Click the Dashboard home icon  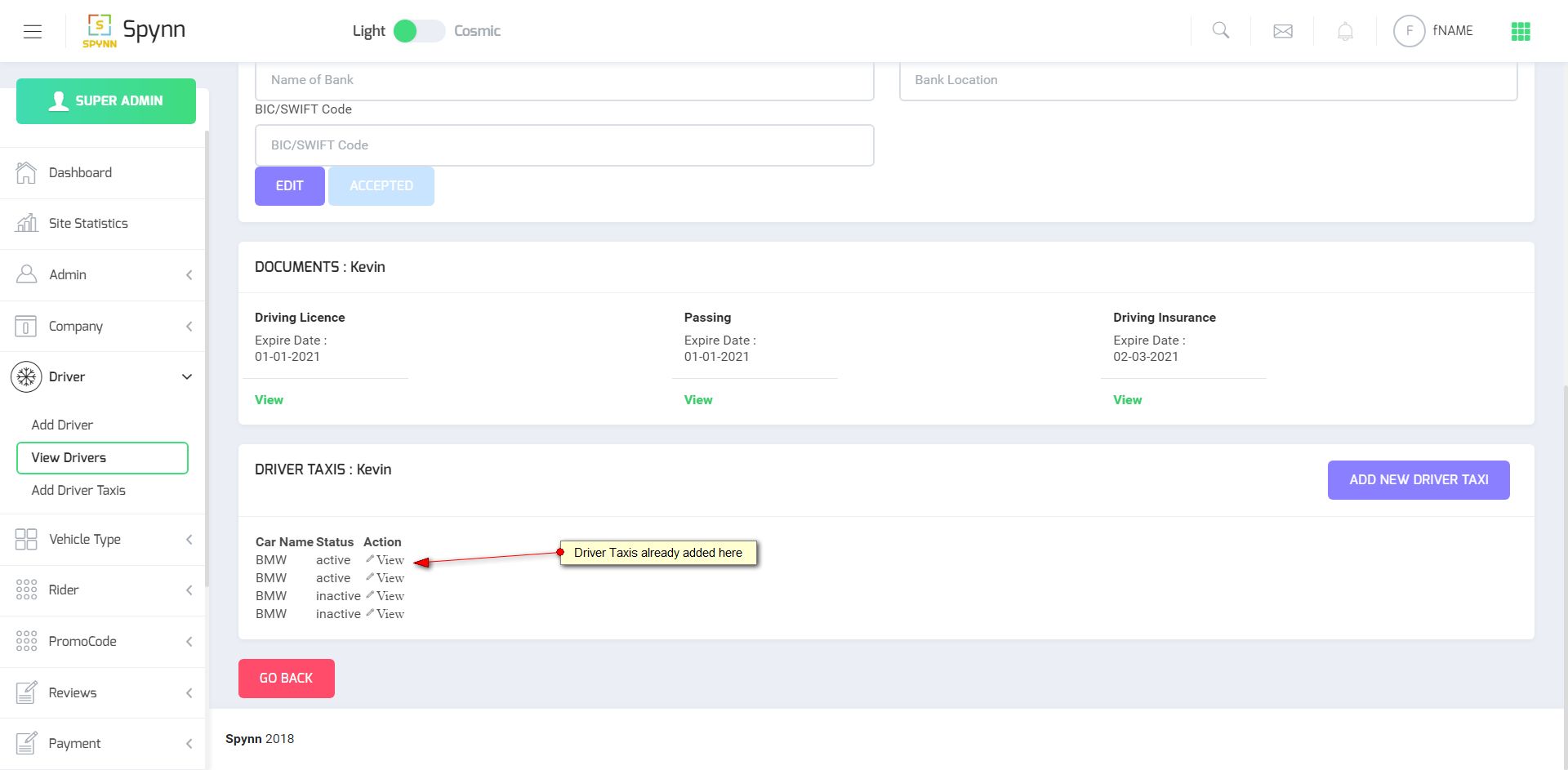(x=26, y=172)
